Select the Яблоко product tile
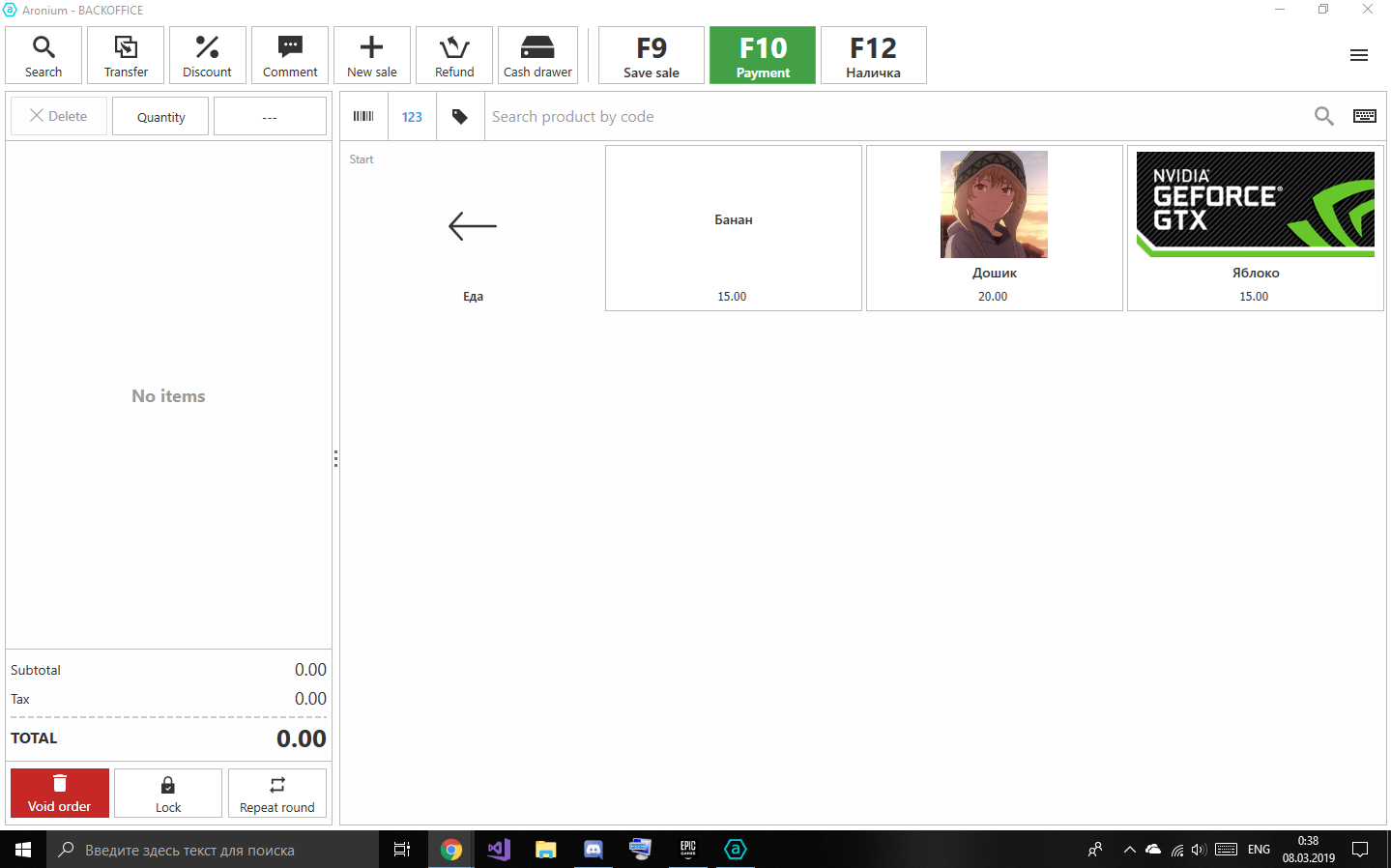Image resolution: width=1391 pixels, height=868 pixels. [x=1255, y=228]
